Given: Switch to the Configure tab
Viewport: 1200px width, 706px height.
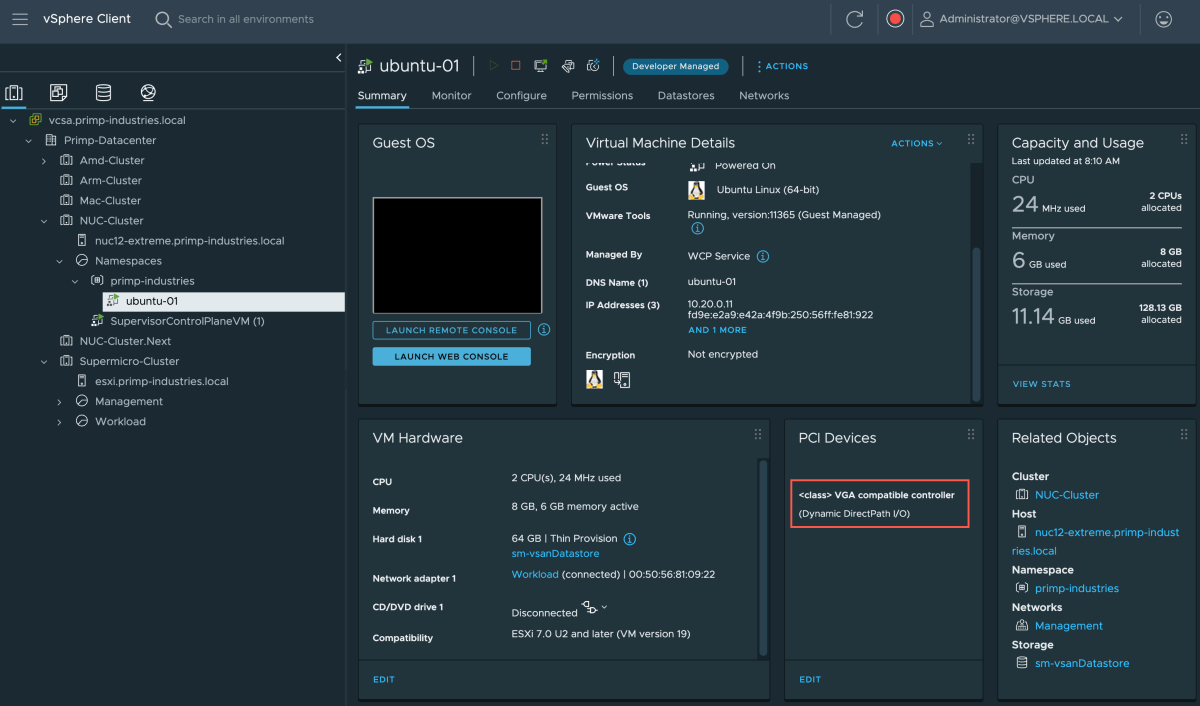Looking at the screenshot, I should [521, 96].
